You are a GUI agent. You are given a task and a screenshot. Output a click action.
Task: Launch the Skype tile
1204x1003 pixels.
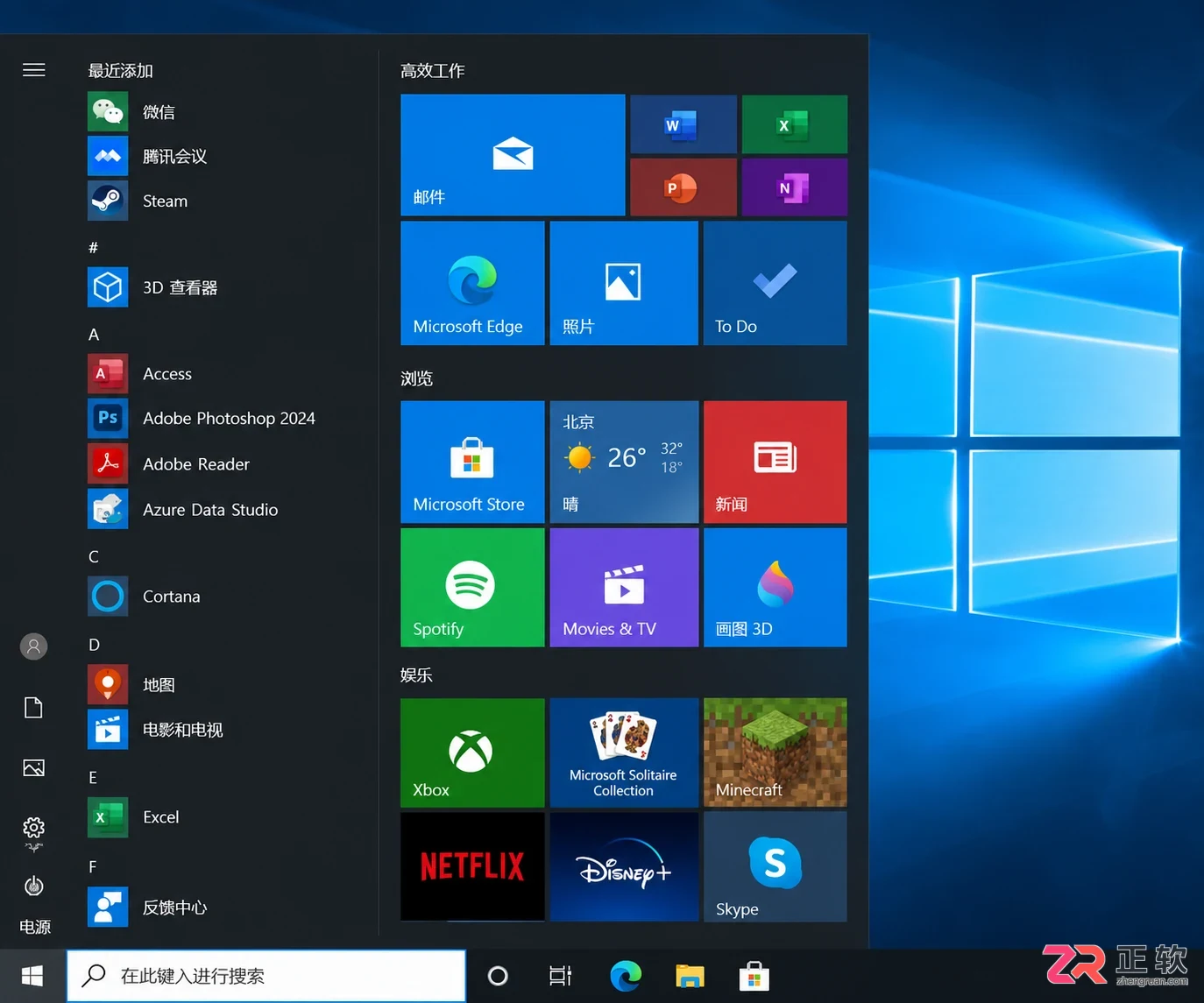click(776, 866)
